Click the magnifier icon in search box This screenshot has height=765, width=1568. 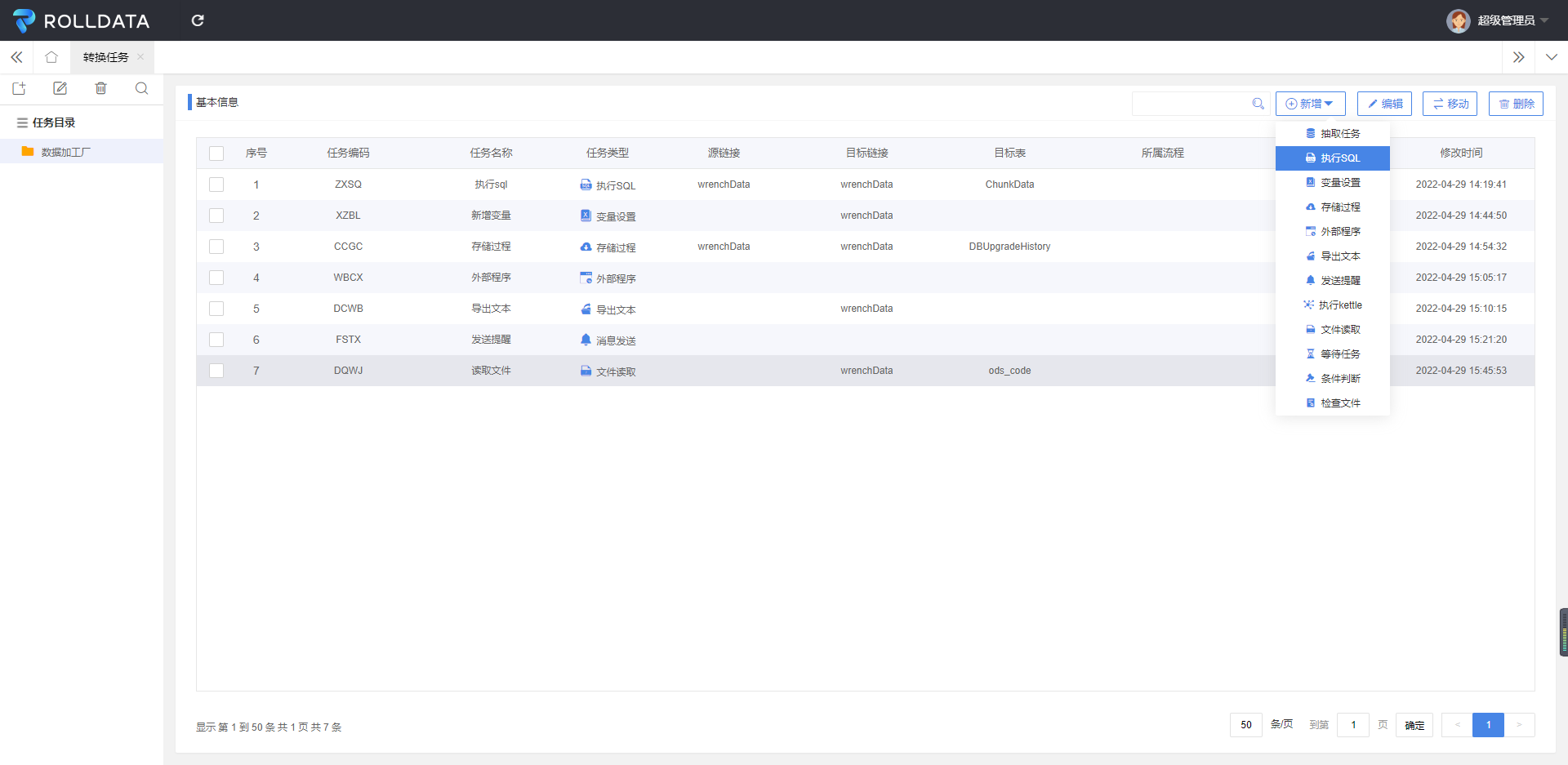[x=1258, y=104]
